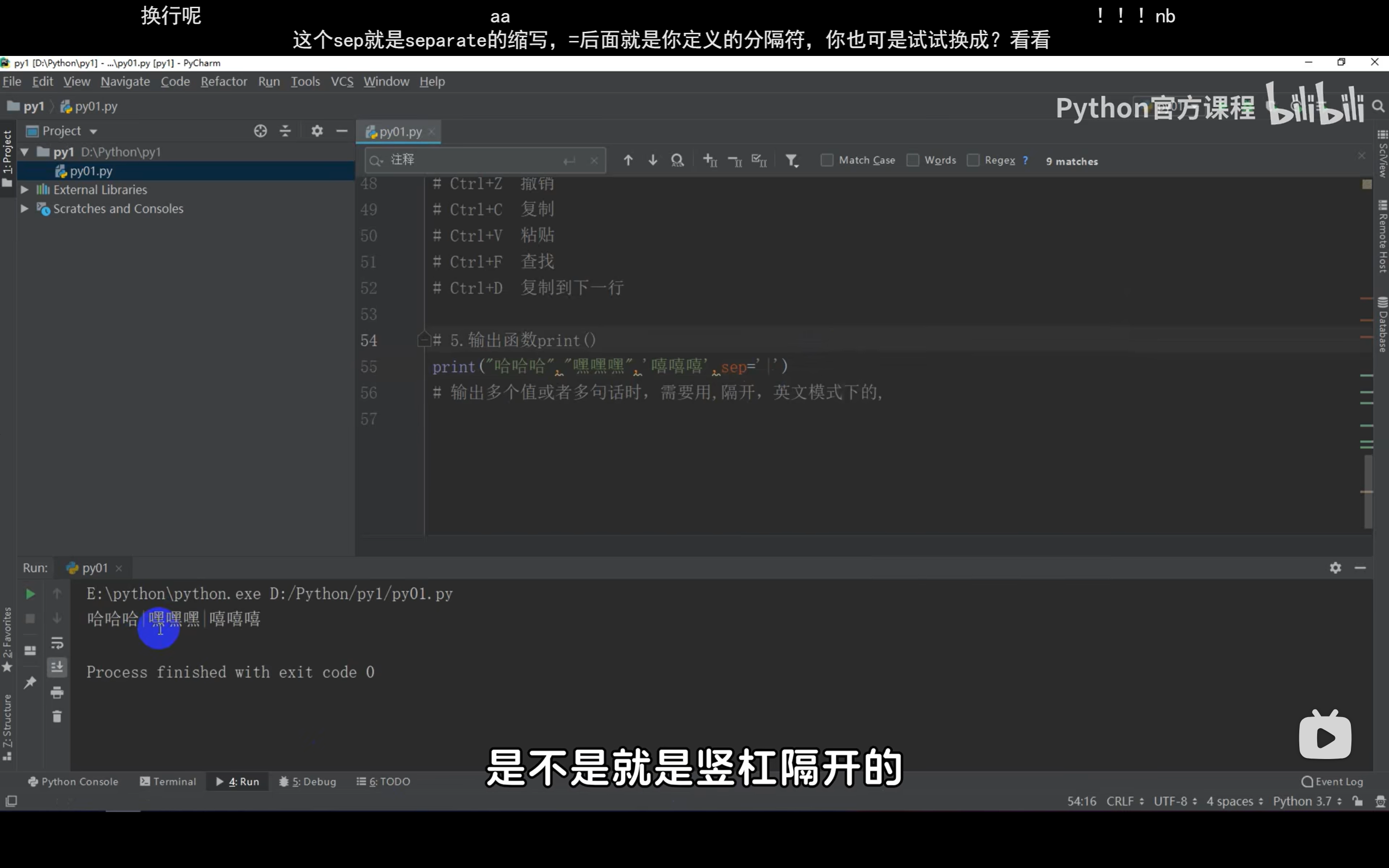The height and width of the screenshot is (868, 1389).
Task: Click the Print icon in Run panel
Action: (57, 692)
